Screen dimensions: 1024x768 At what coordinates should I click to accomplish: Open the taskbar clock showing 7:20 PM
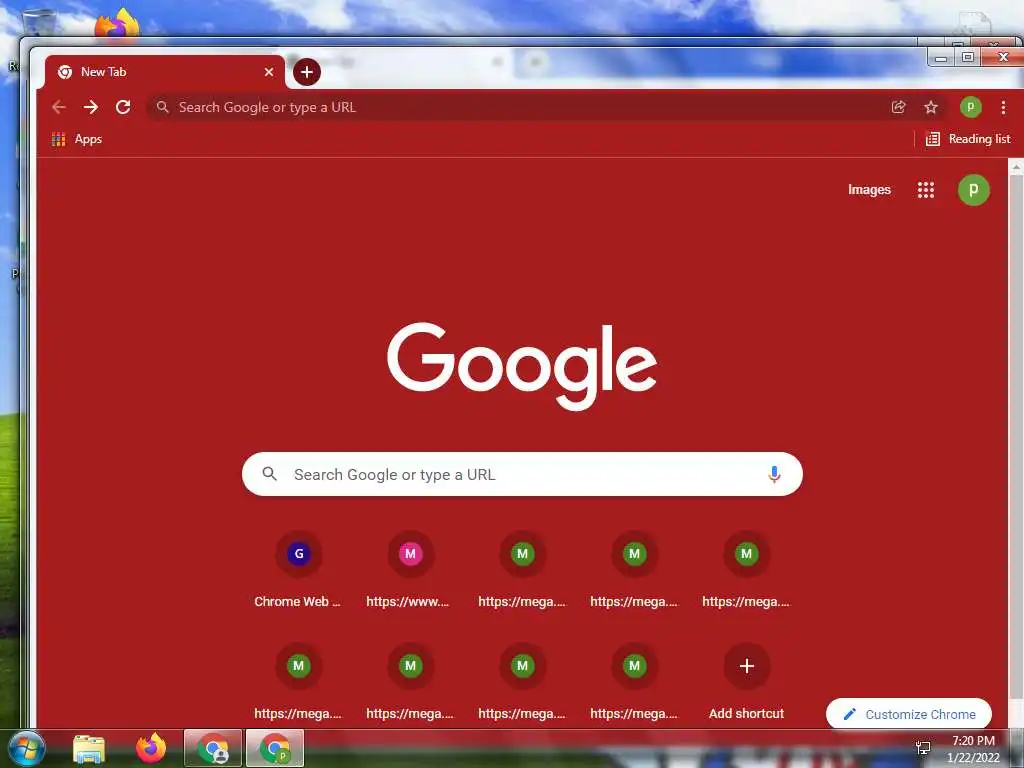pos(973,748)
